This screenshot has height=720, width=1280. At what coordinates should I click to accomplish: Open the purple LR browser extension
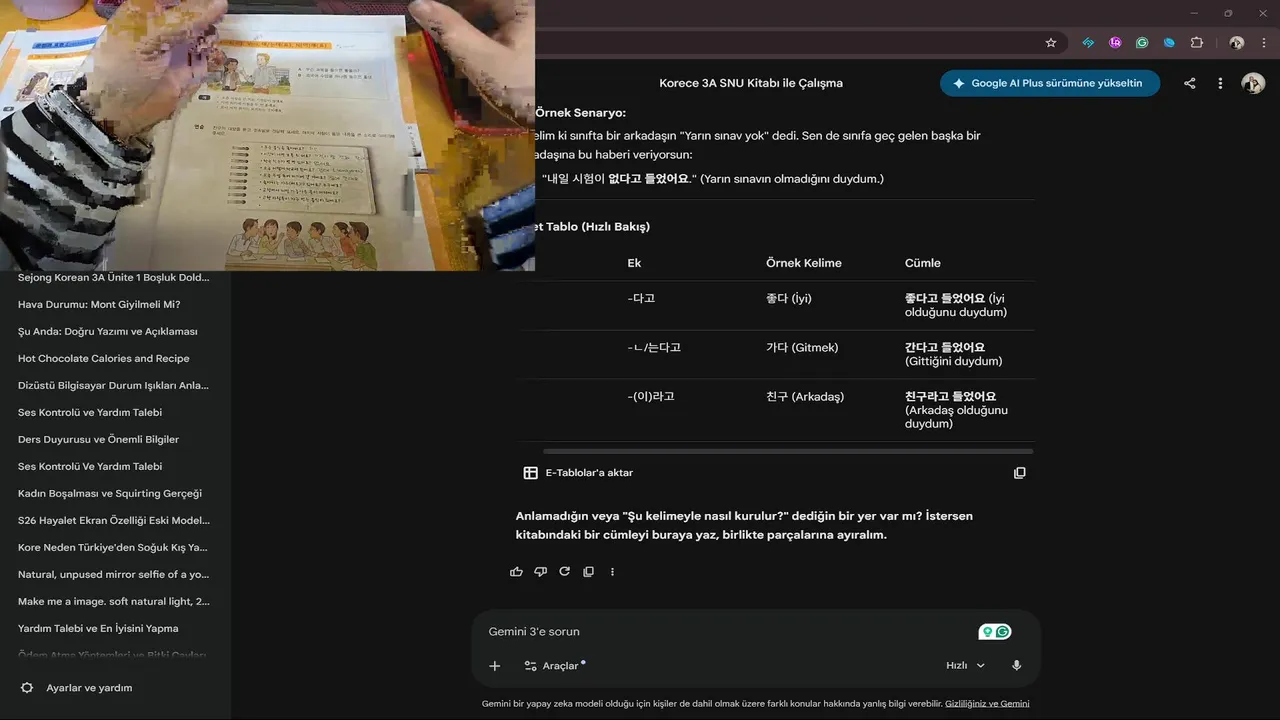[1115, 43]
